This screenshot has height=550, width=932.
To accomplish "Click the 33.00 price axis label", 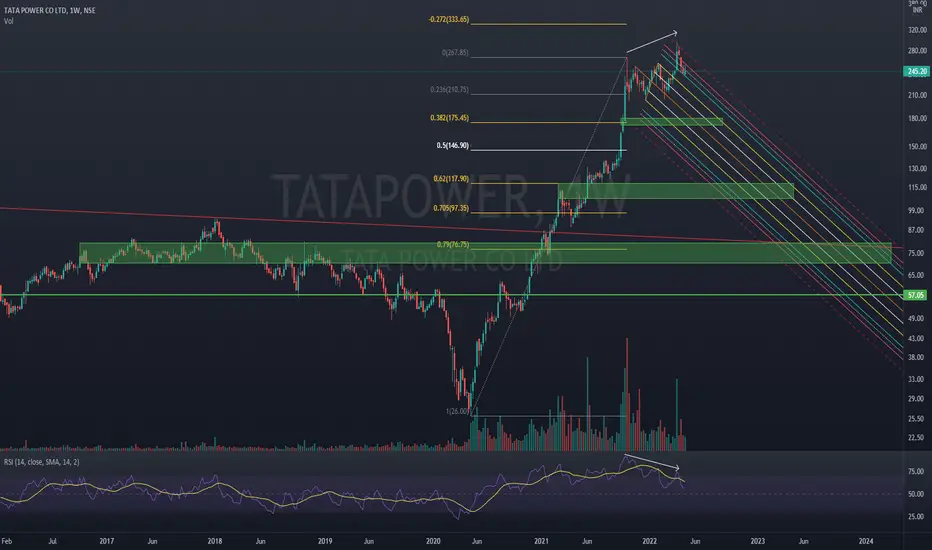I will 917,379.
